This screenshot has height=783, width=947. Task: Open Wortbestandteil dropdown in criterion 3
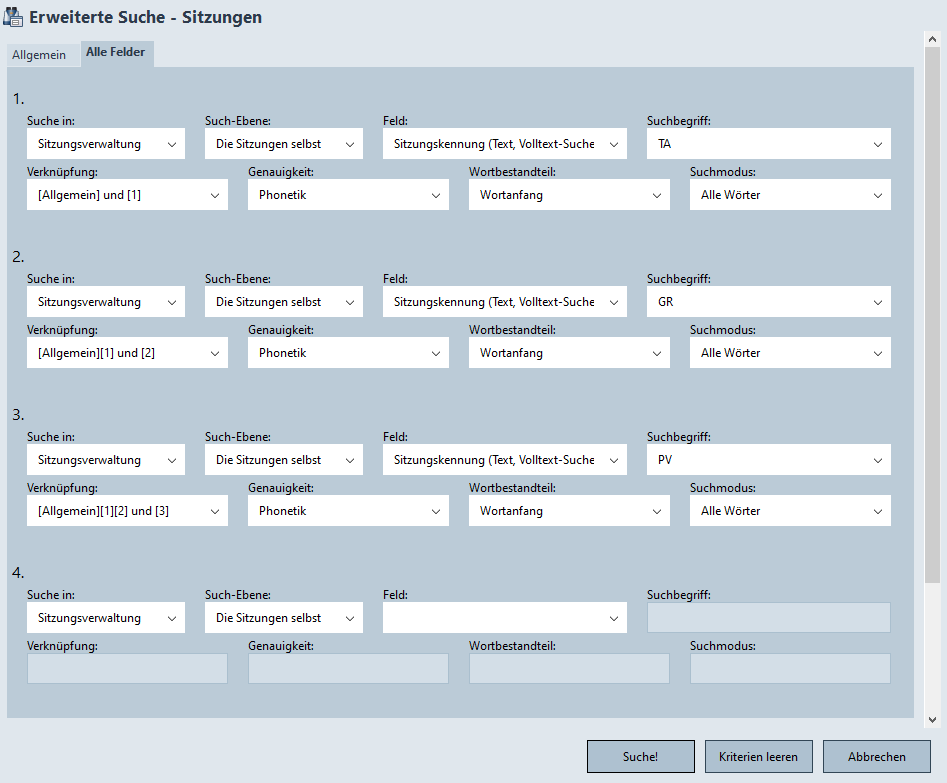tap(569, 511)
